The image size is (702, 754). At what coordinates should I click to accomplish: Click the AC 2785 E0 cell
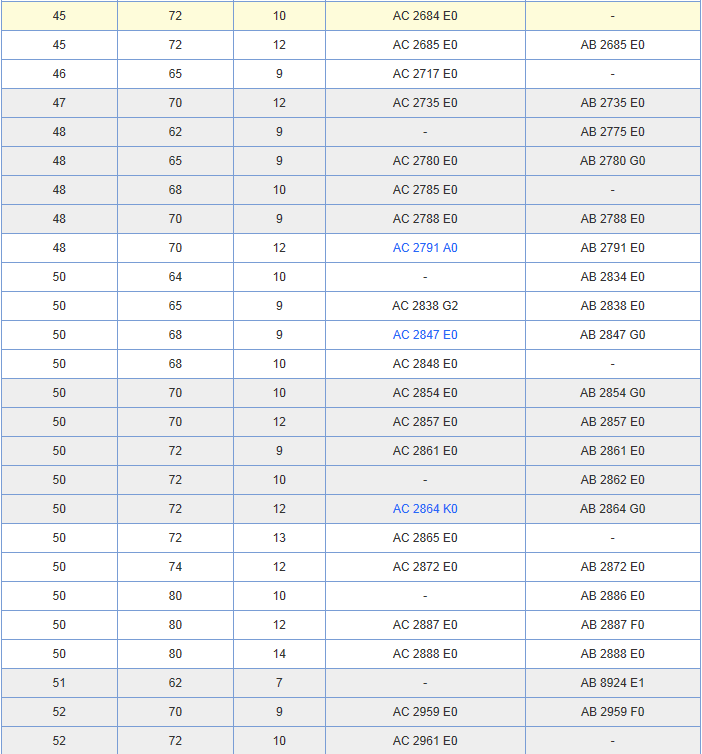click(425, 190)
